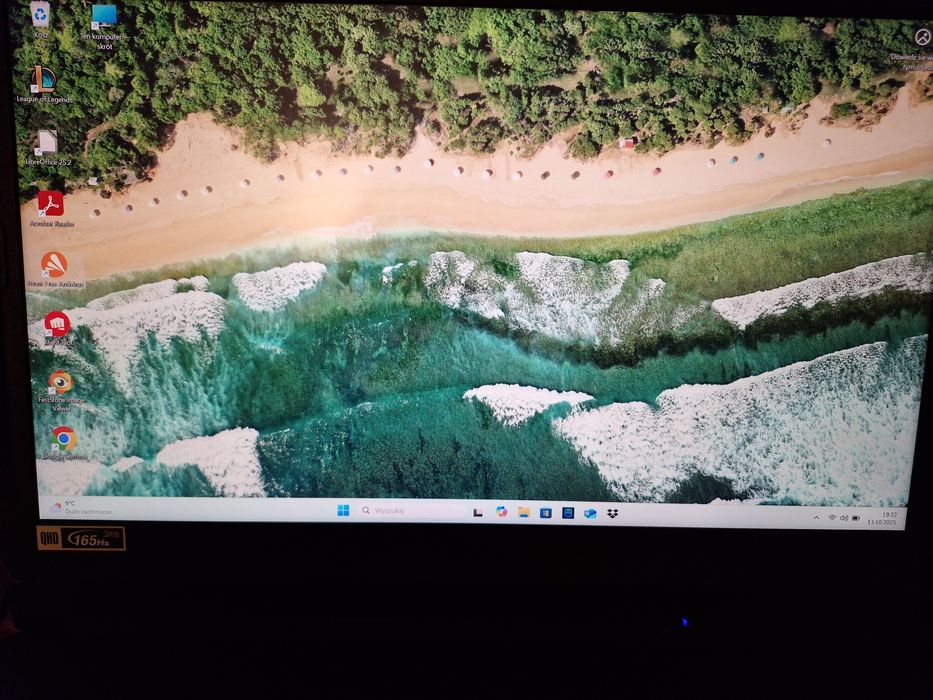Open FastStone Image Viewer shortcut

coord(60,391)
